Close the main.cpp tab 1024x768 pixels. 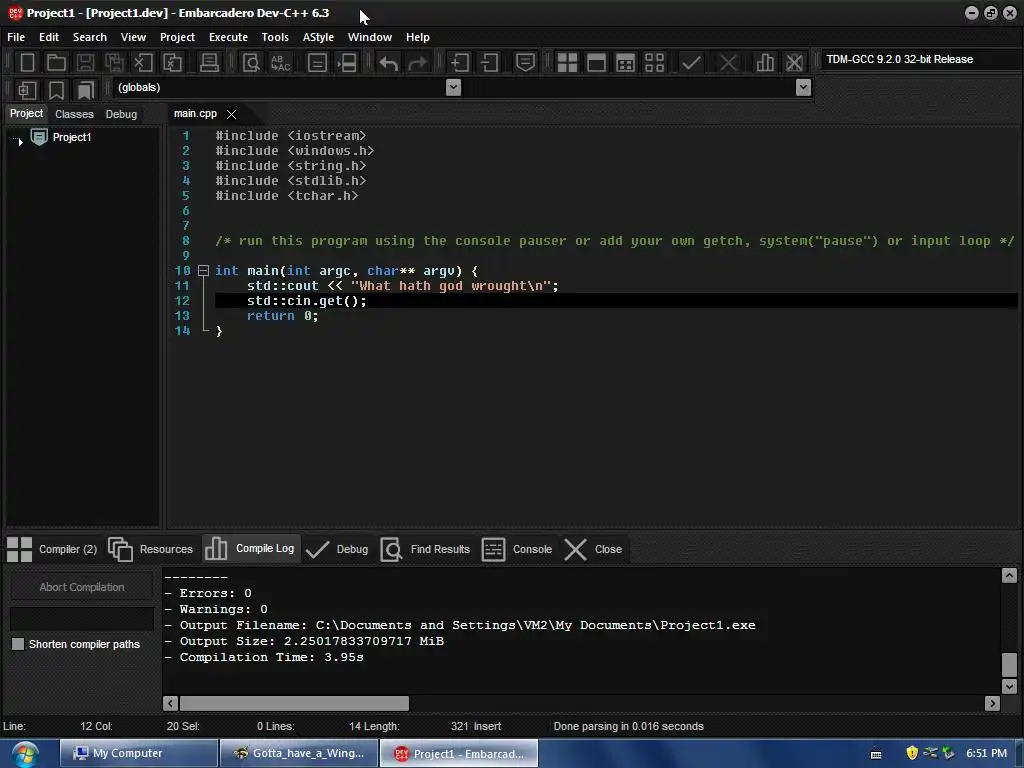tap(231, 114)
